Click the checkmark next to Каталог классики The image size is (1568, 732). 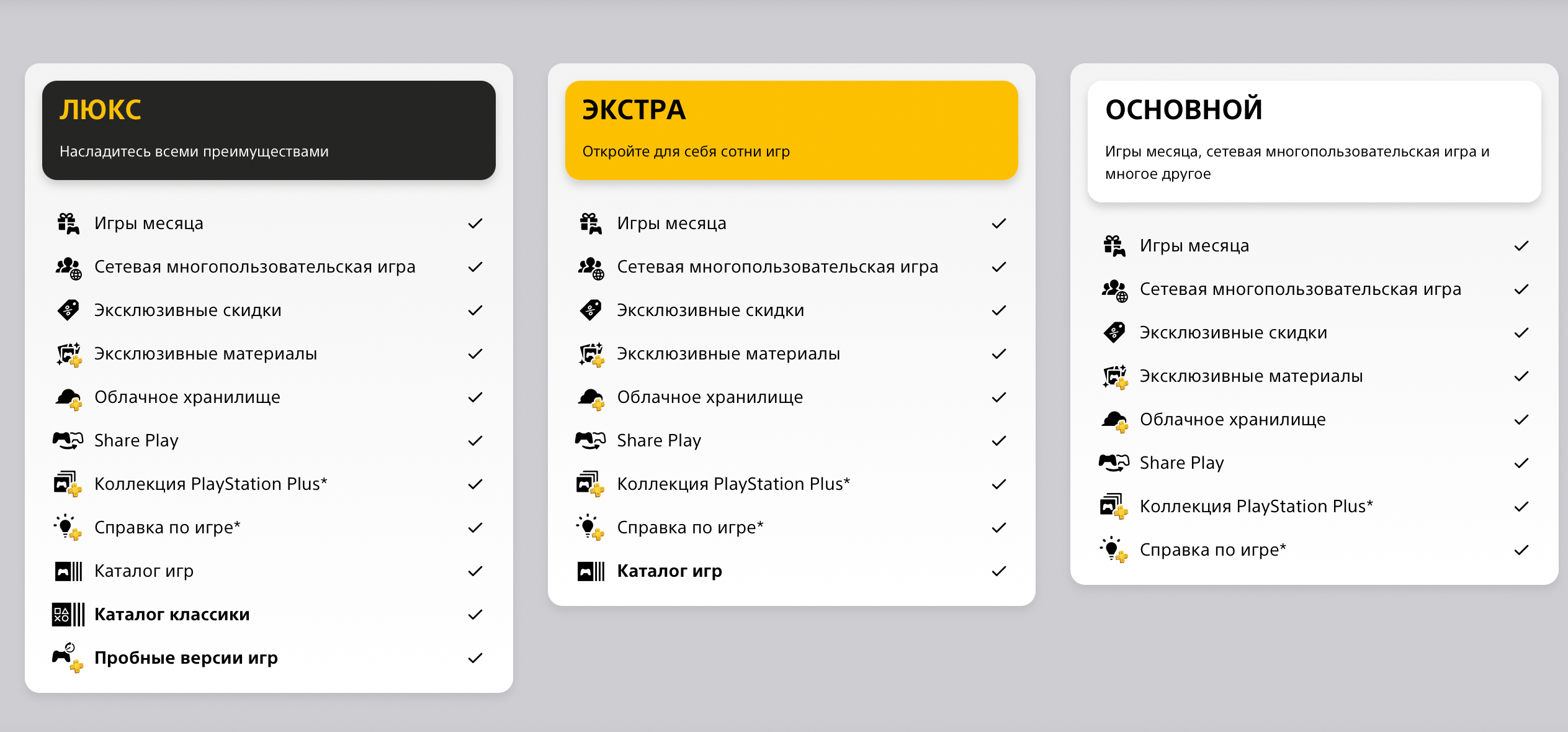point(475,615)
